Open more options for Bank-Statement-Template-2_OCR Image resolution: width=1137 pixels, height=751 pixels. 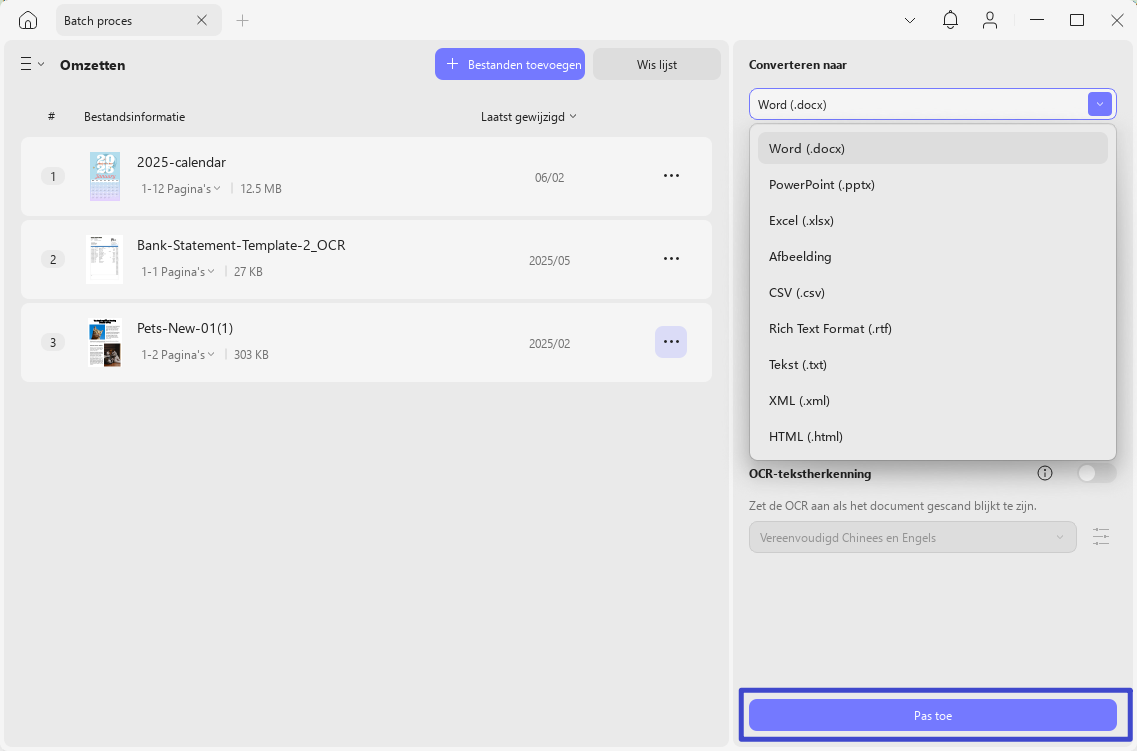[671, 259]
